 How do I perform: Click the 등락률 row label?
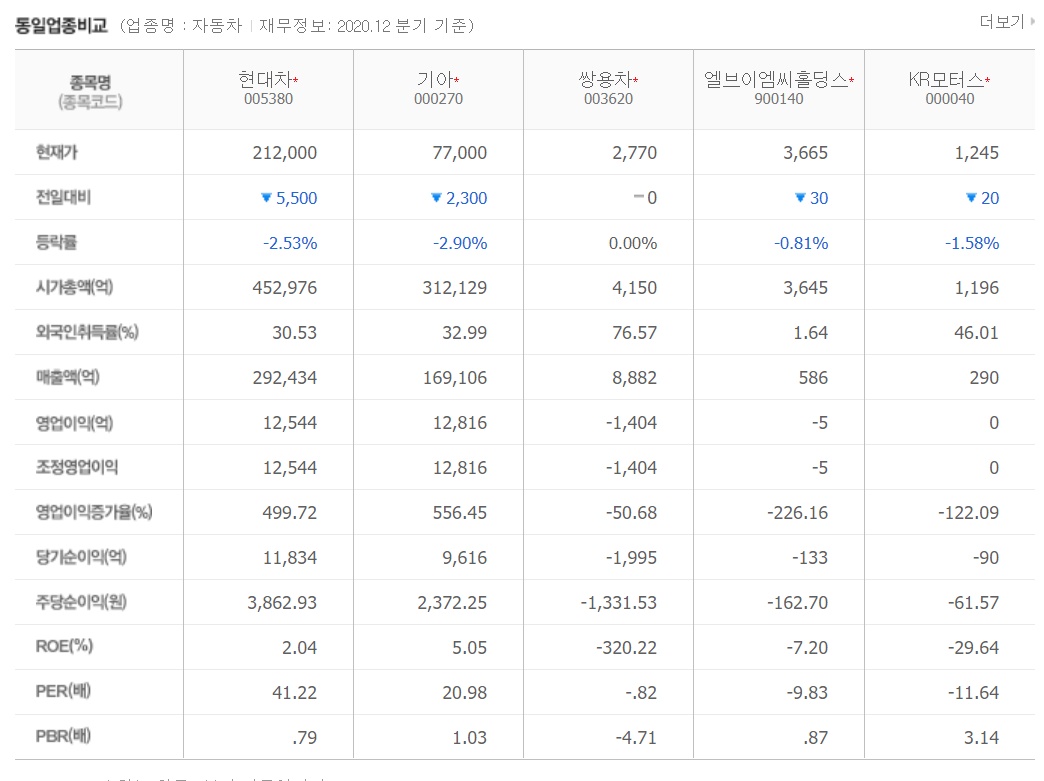point(56,242)
